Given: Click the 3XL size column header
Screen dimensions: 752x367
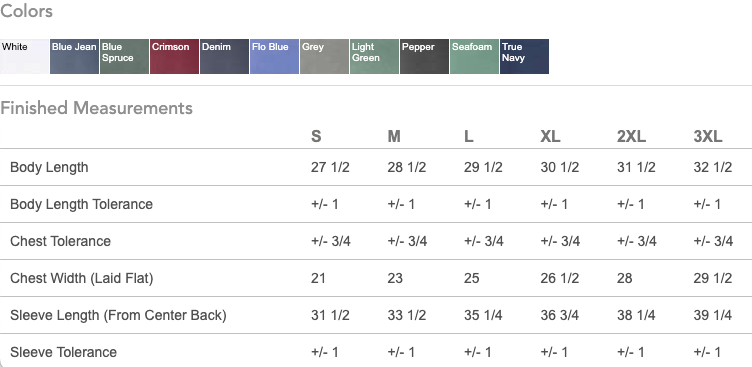Looking at the screenshot, I should 707,137.
